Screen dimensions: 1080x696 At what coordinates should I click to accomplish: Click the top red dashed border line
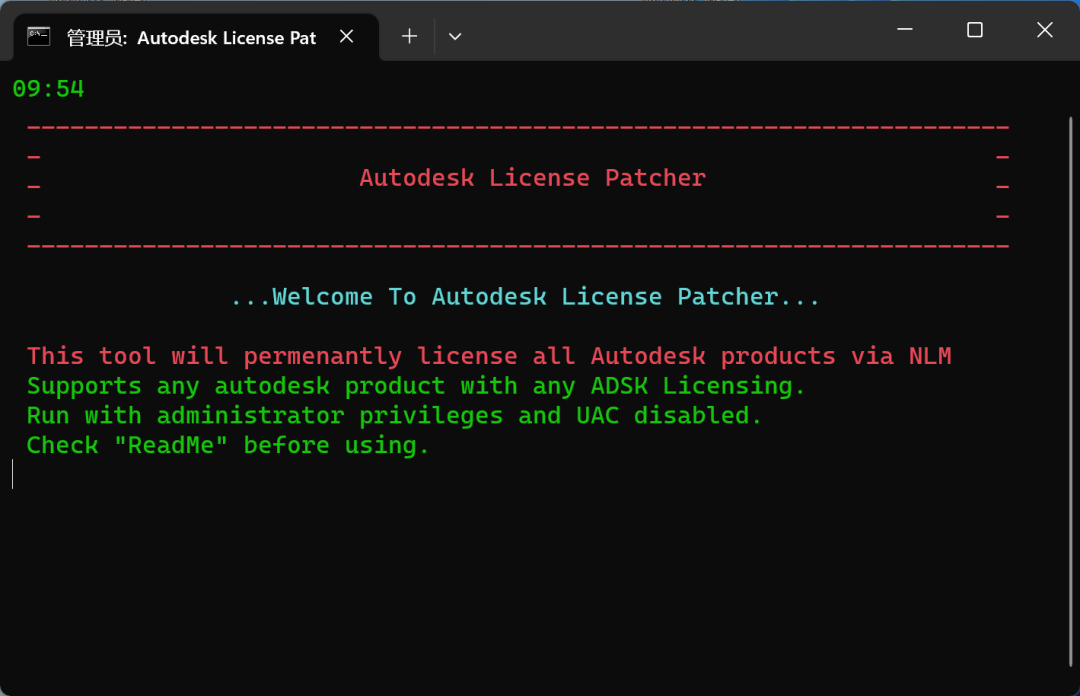517,128
